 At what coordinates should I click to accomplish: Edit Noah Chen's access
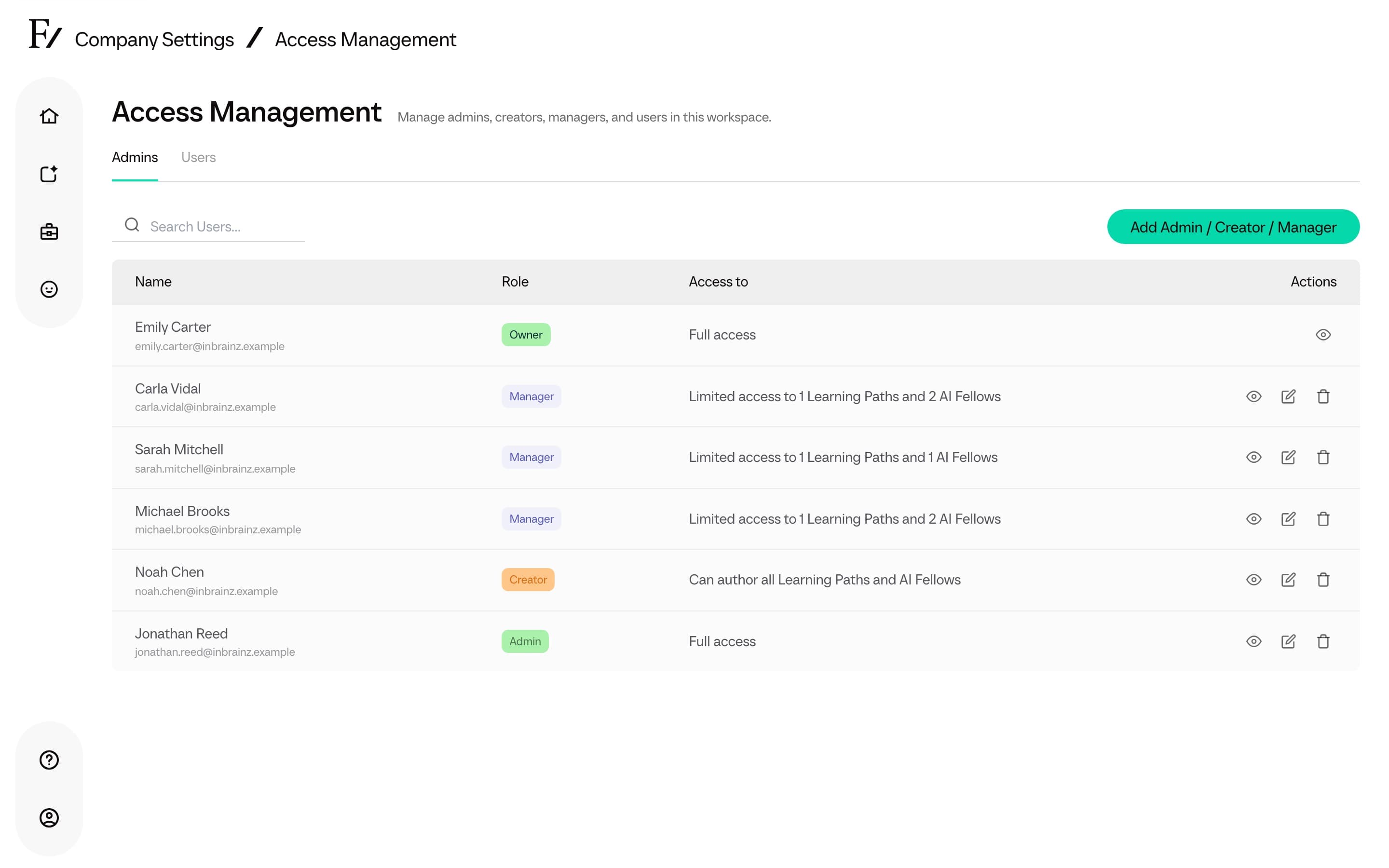point(1288,580)
